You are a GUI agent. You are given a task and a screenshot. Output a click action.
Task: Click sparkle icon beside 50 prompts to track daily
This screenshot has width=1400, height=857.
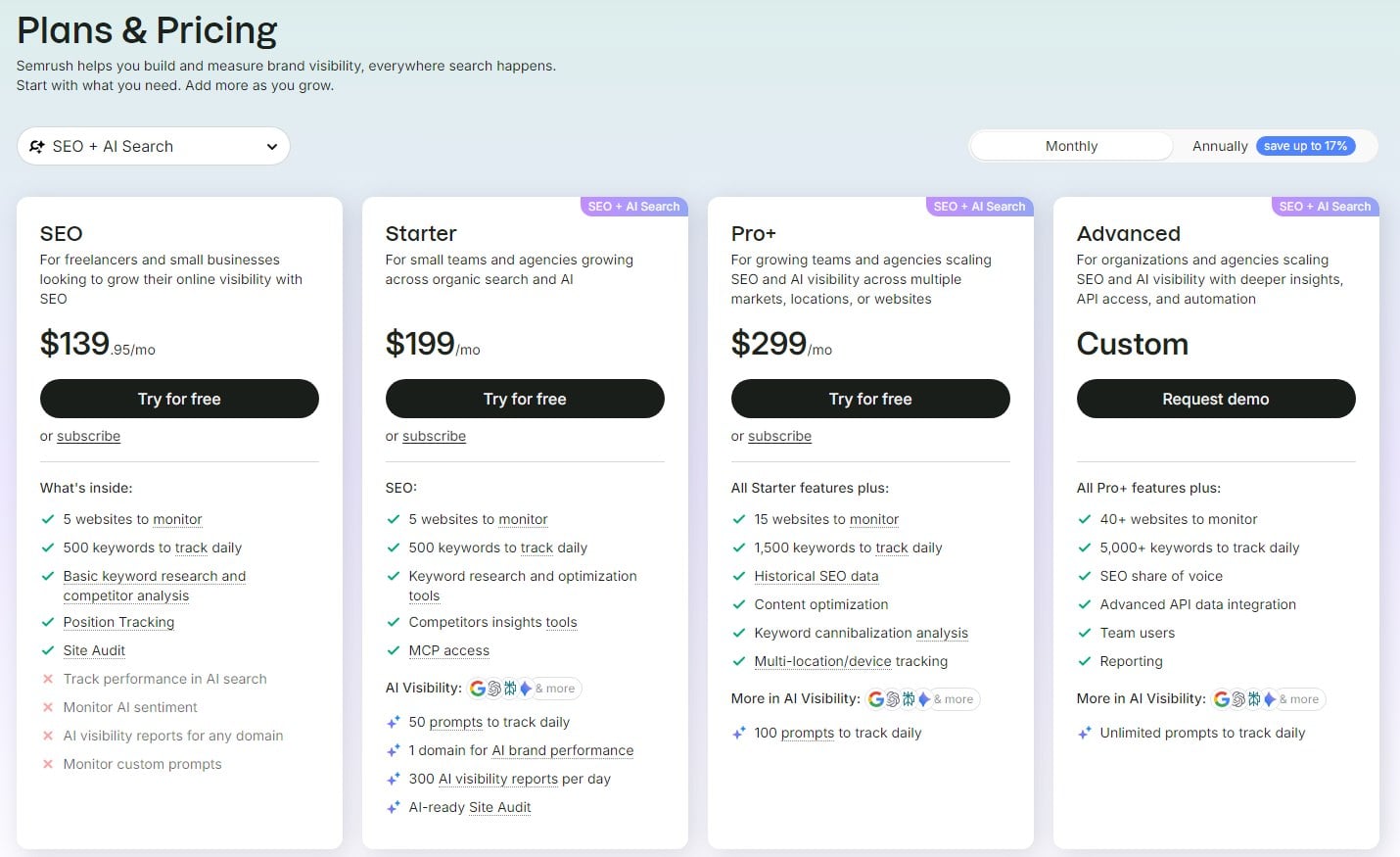pyautogui.click(x=394, y=722)
